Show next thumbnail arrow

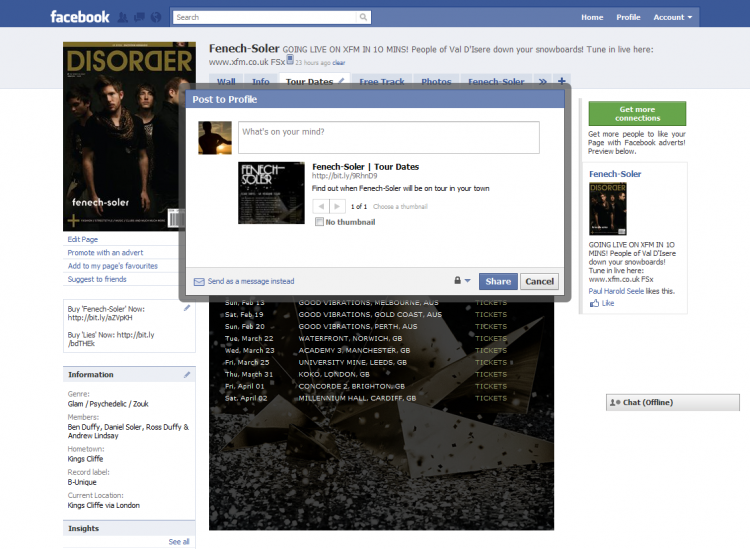coord(337,206)
